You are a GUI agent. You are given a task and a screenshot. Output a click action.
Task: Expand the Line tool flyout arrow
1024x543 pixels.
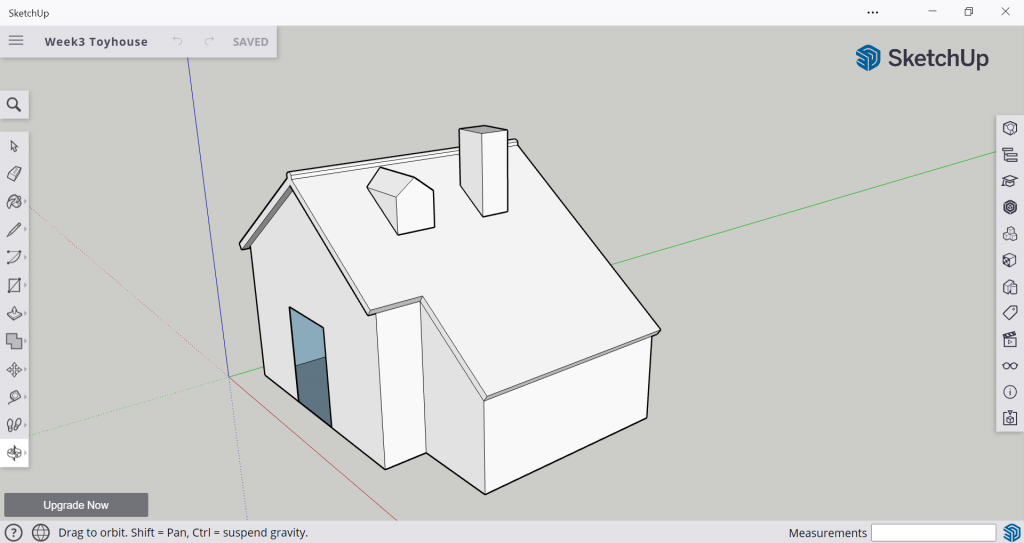pos(25,230)
